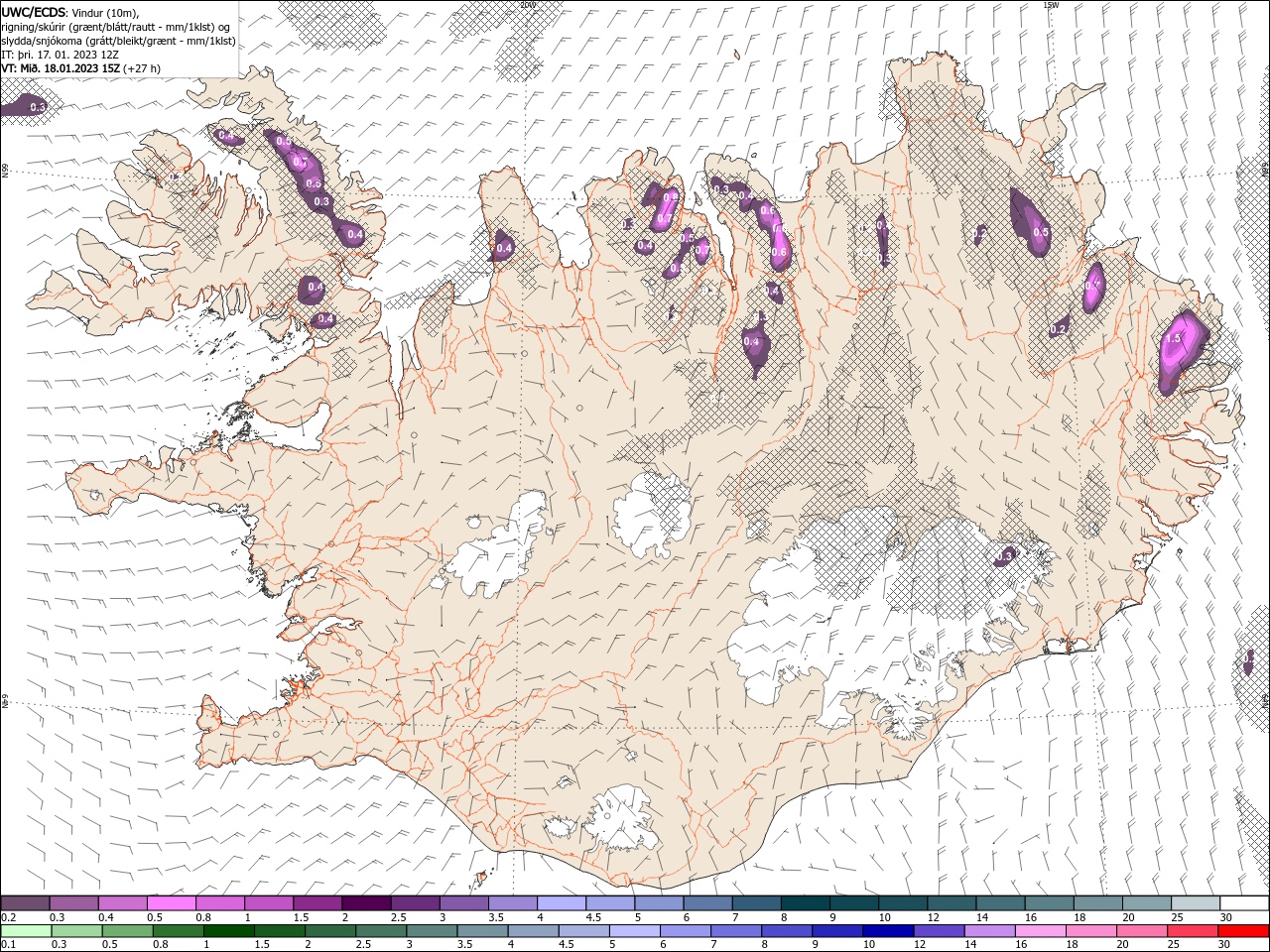
Task: Select the dark teal 8 snow legend swatch
Action: point(805,903)
